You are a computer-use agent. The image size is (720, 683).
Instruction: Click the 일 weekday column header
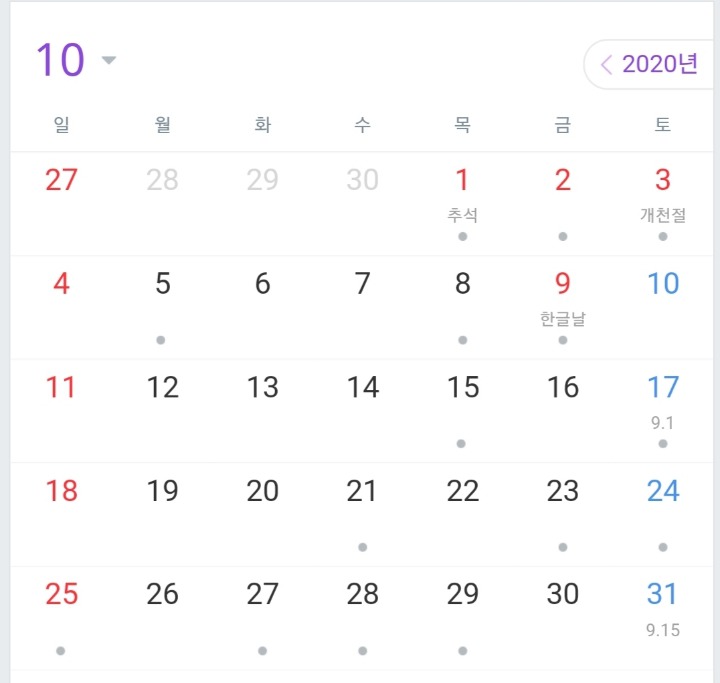pyautogui.click(x=61, y=125)
